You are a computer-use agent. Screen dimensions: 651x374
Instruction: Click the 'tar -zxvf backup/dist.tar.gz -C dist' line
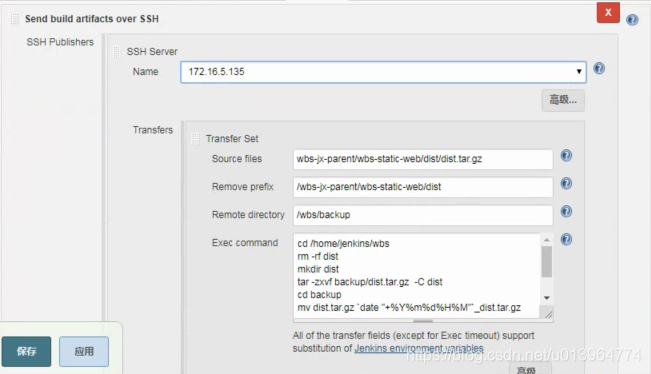[370, 282]
